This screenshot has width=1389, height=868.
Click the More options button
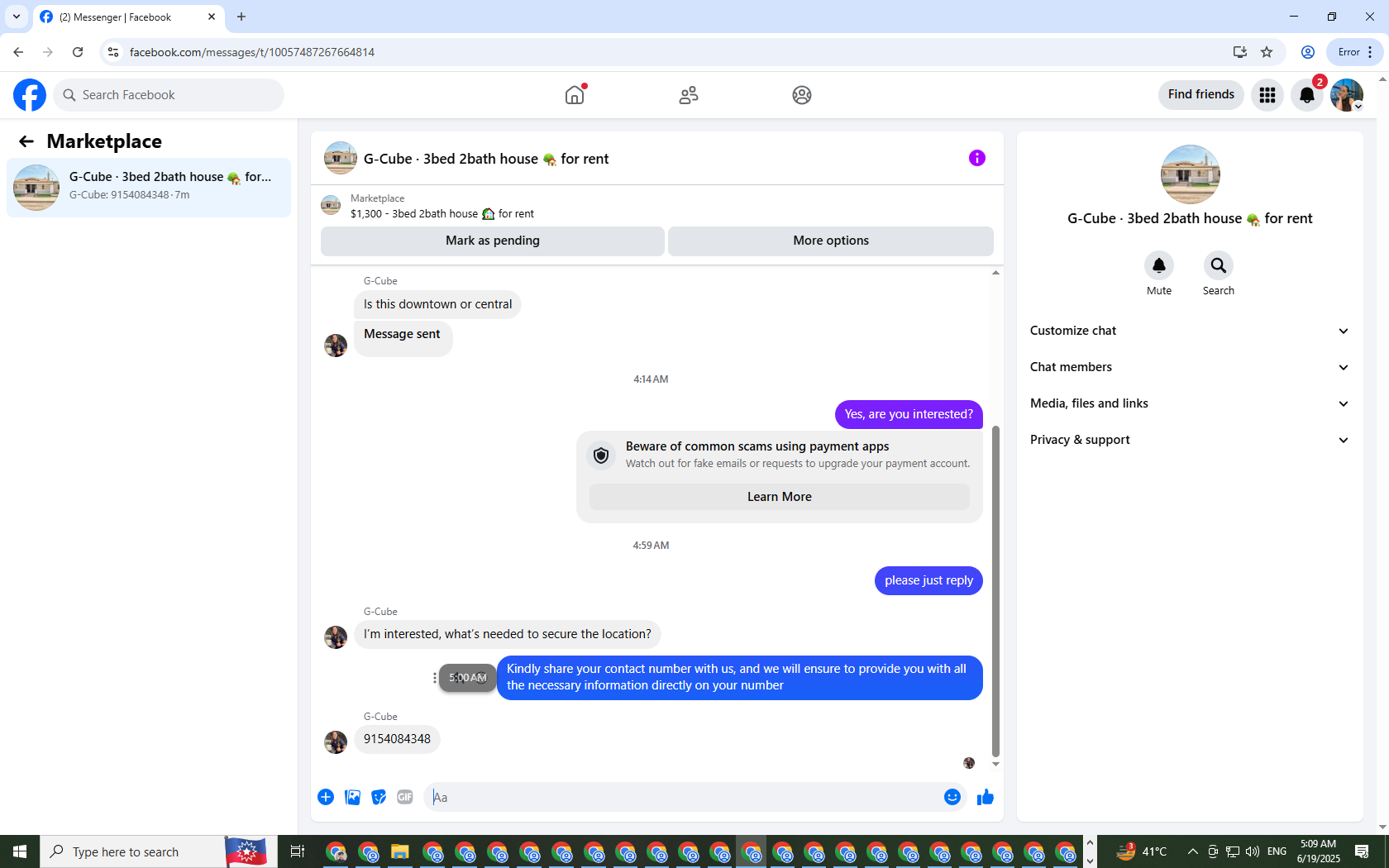coord(831,241)
